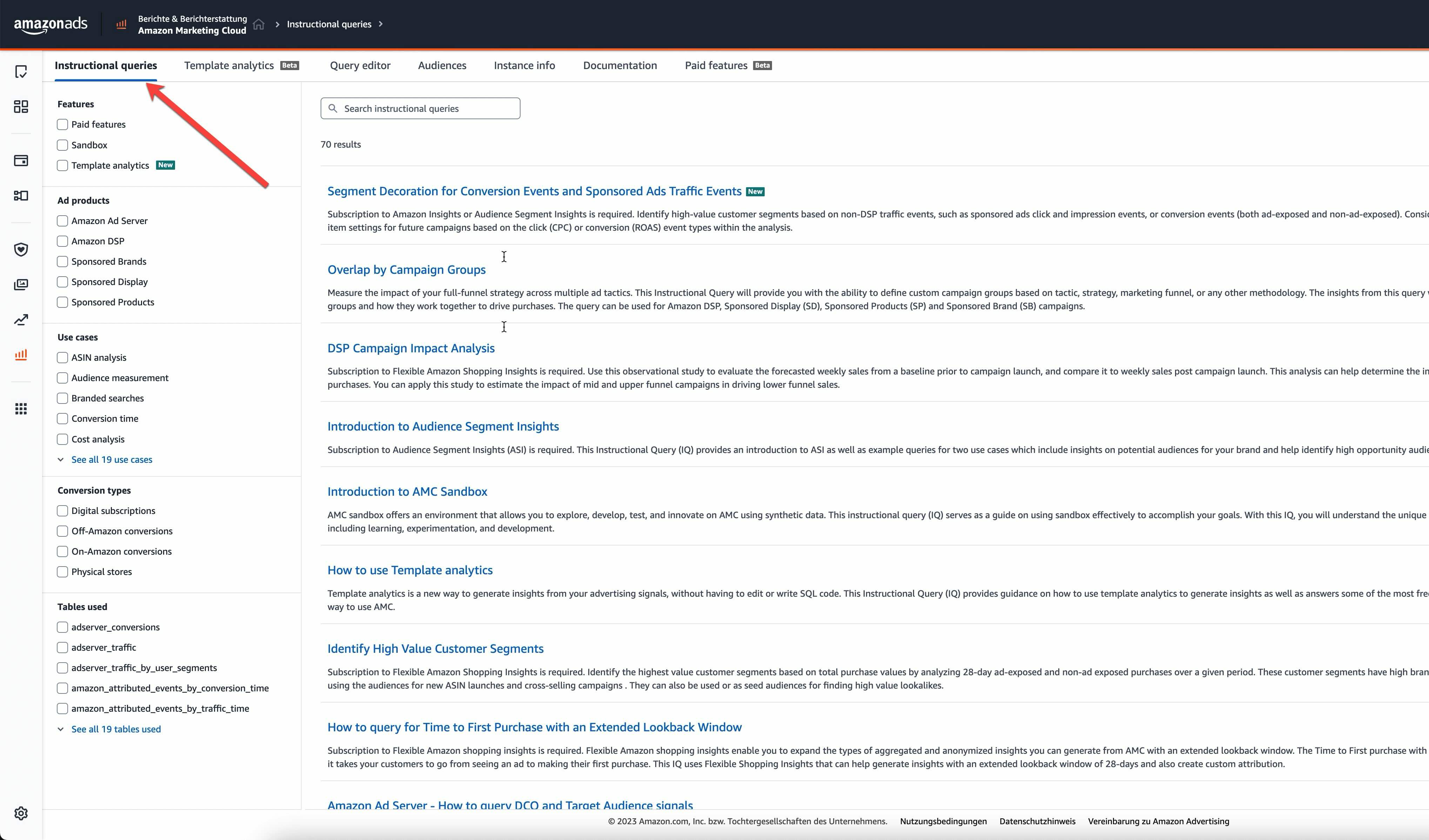
Task: Expand See all 19 tables used
Action: [116, 730]
